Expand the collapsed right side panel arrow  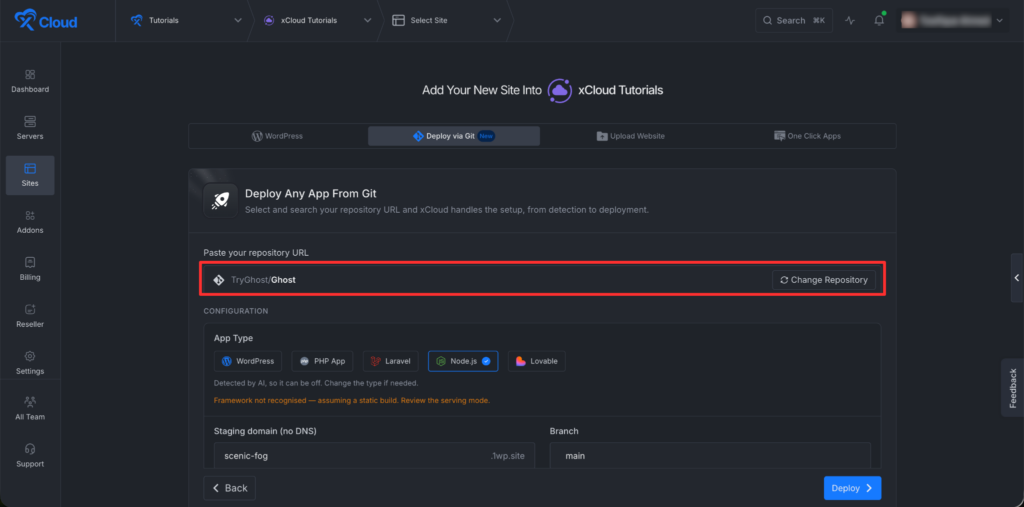pos(1017,278)
